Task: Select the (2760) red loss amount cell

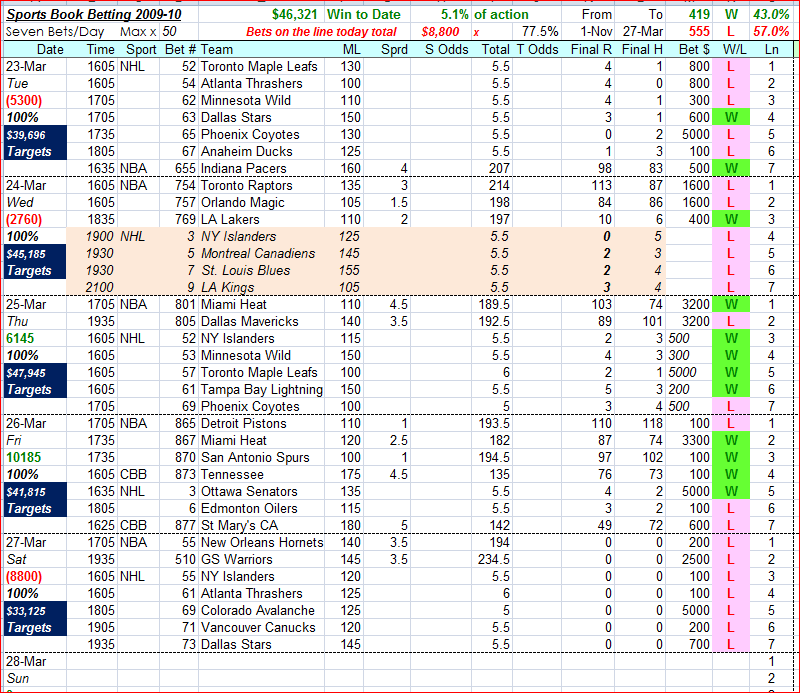Action: click(35, 219)
